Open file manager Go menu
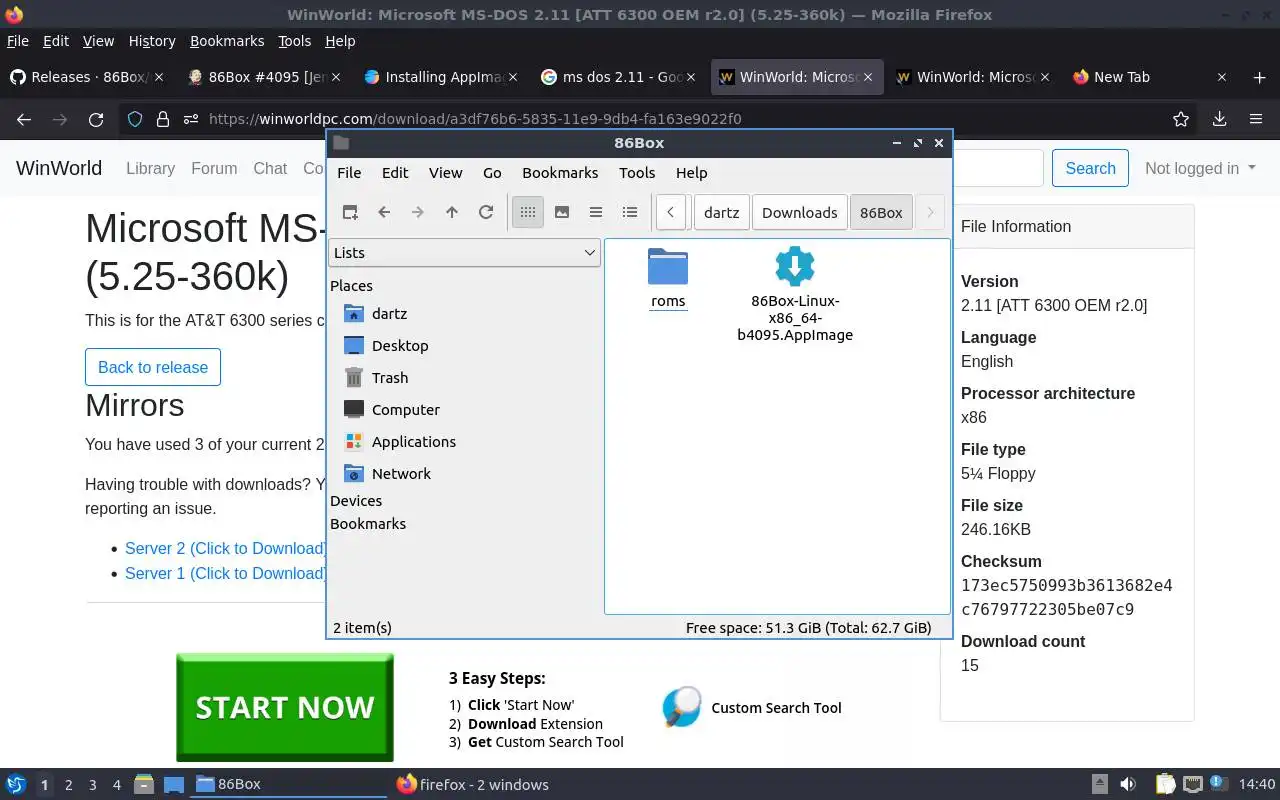1280x800 pixels. 492,172
